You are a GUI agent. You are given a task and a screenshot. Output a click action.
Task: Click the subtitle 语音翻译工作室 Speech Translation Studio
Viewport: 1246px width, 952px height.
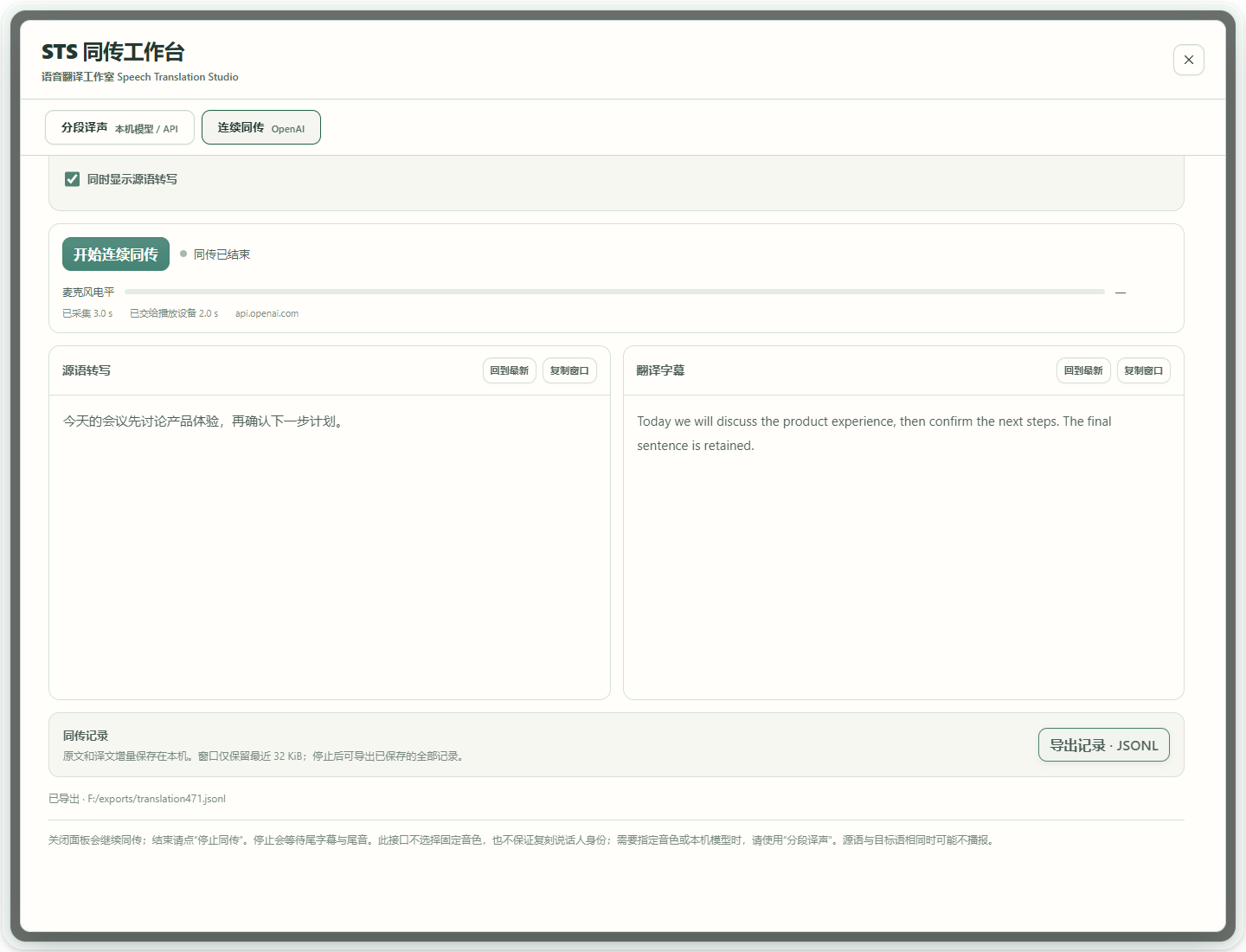coord(140,77)
